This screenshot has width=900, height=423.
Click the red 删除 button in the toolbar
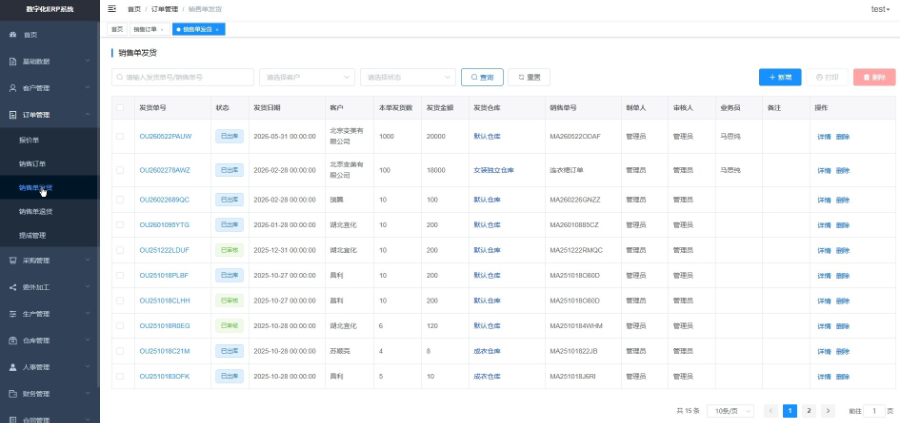point(874,77)
